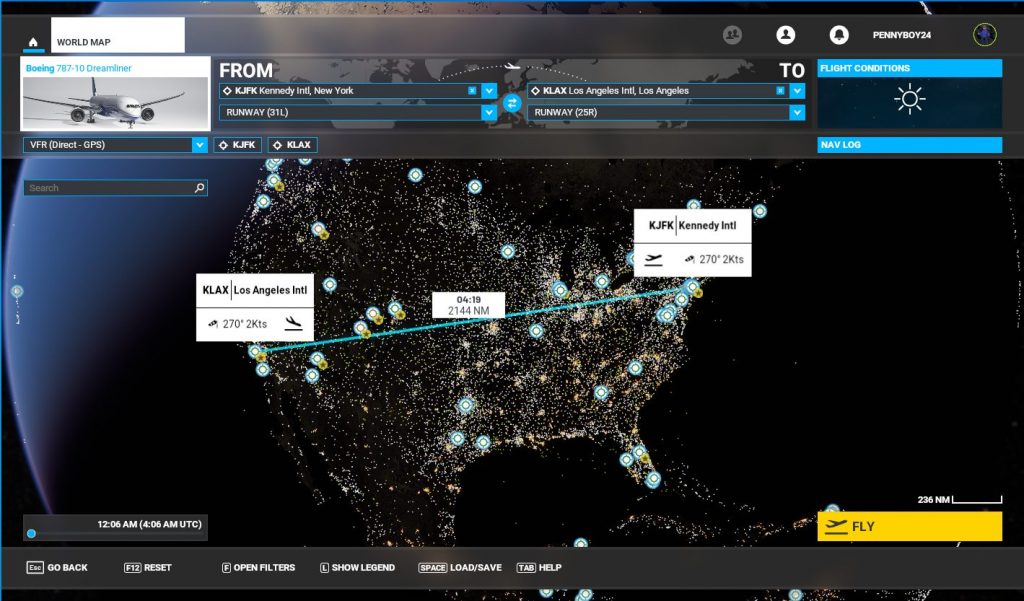Click GO BACK at the bottom bar

coord(57,568)
